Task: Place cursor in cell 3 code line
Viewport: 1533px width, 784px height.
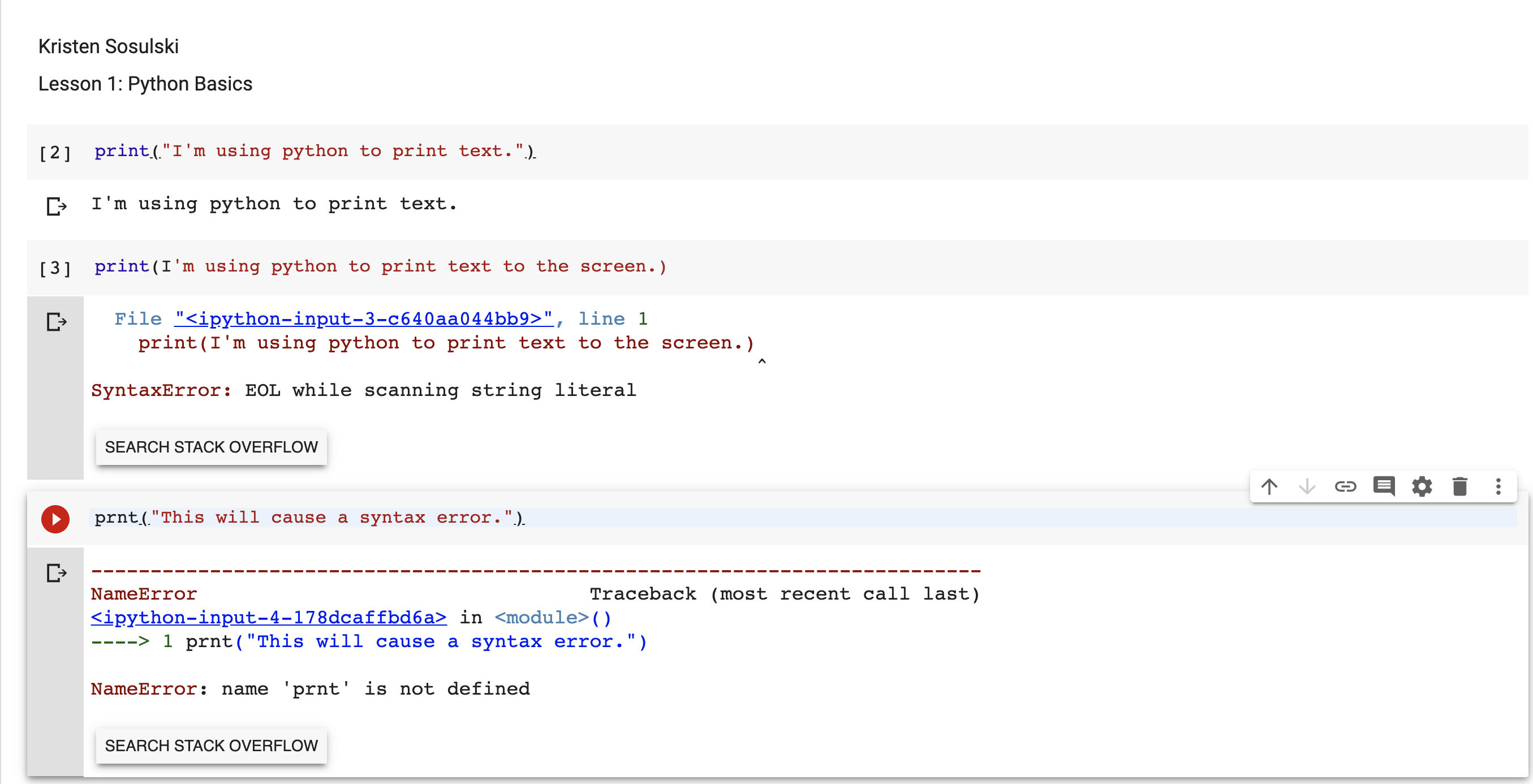Action: coord(380,266)
